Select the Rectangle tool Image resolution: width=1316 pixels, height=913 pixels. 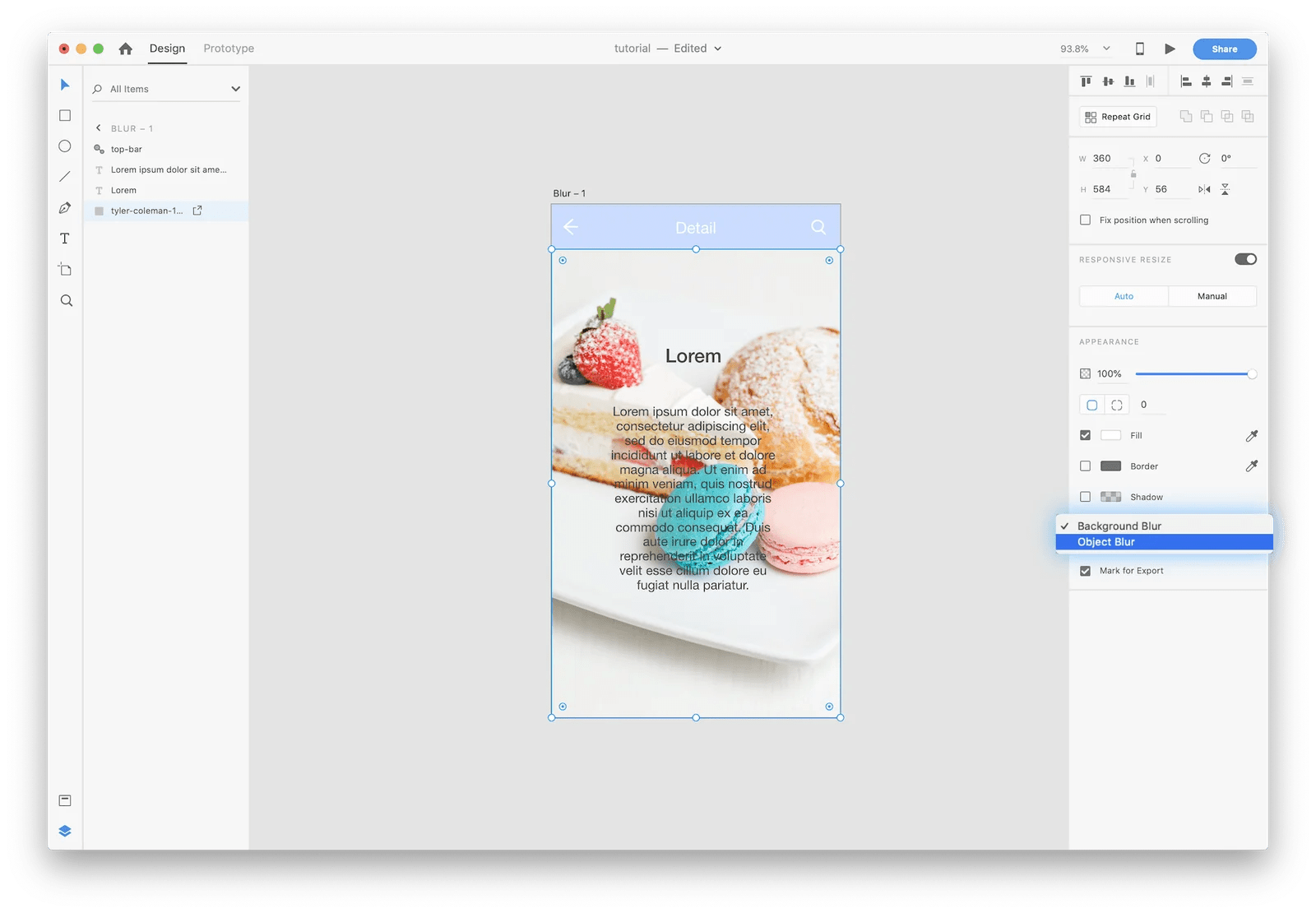coord(65,116)
